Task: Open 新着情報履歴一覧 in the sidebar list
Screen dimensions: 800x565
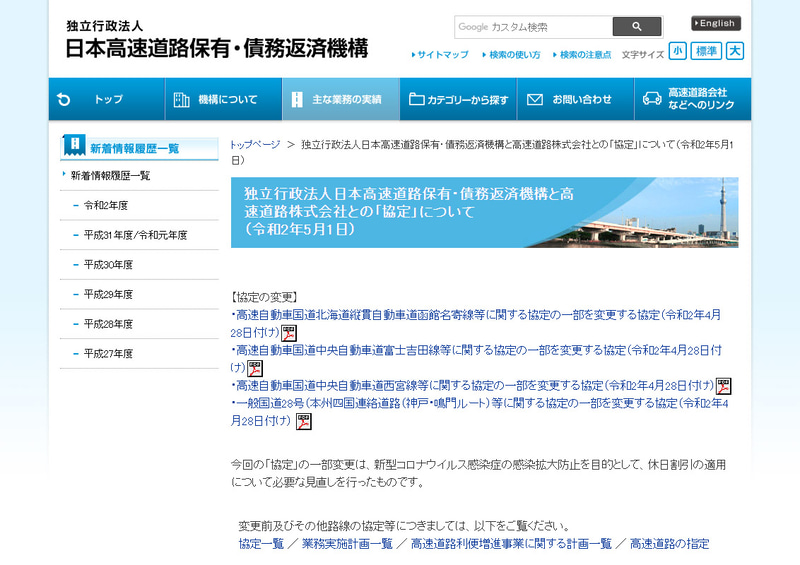Action: tap(110, 176)
